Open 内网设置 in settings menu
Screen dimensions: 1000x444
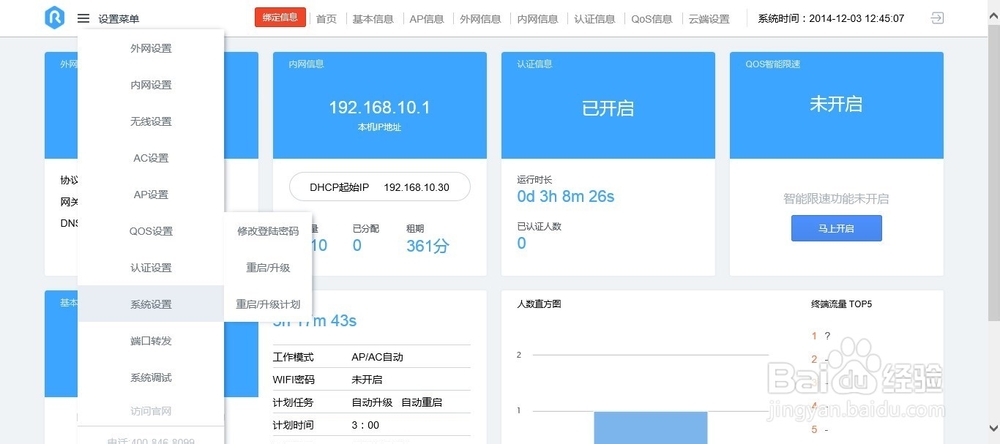pyautogui.click(x=151, y=85)
